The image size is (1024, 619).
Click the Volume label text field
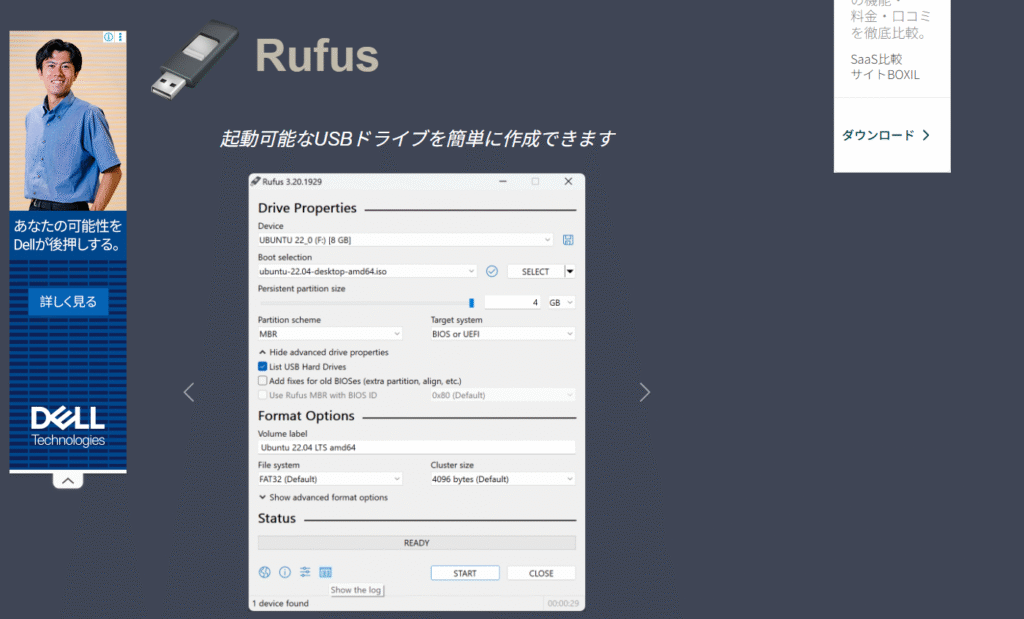pos(416,447)
